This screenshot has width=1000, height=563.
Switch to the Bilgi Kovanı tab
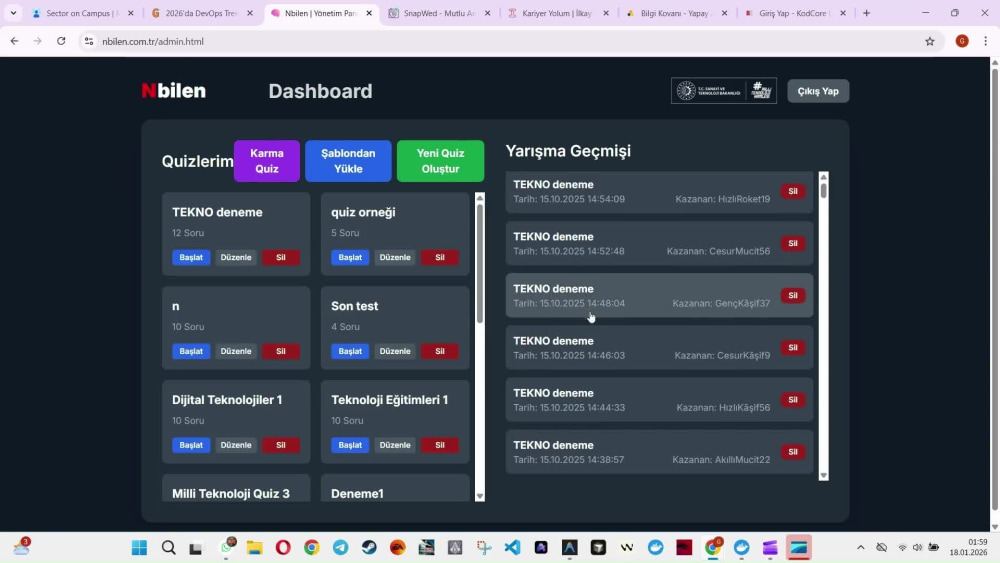675,13
